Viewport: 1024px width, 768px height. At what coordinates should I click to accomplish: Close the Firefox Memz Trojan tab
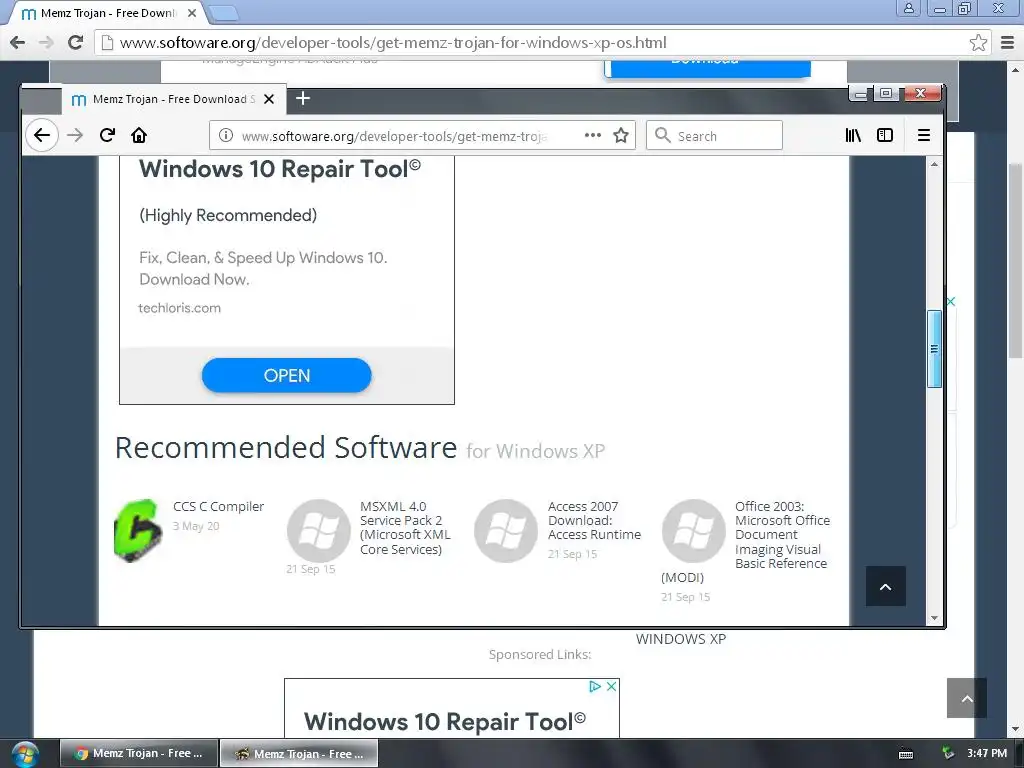click(x=269, y=99)
